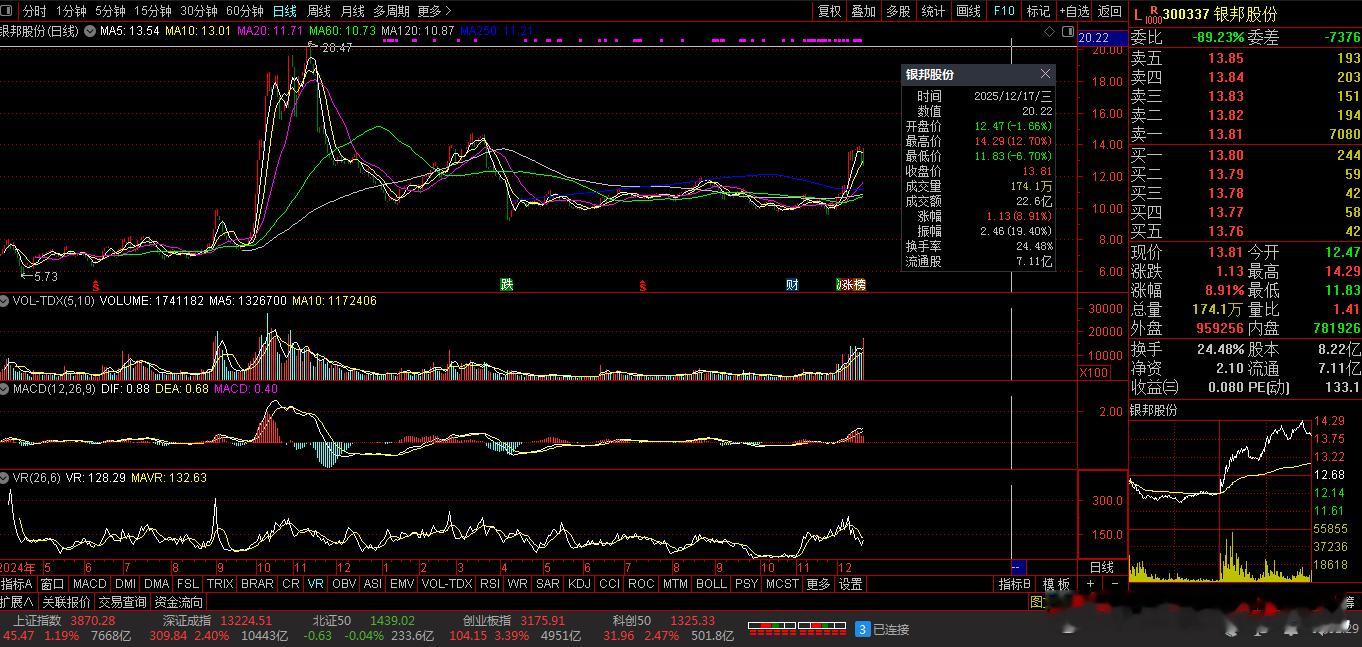This screenshot has width=1362, height=647.
Task: Expand the 更多 indicators list
Action: (818, 584)
